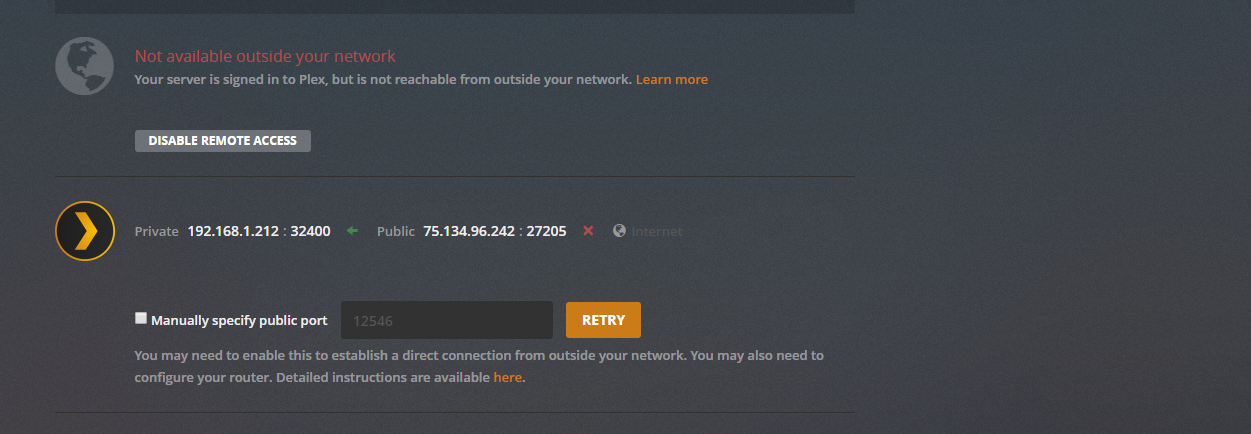The height and width of the screenshot is (434, 1251).
Task: Click the small gray Internet globe icon
Action: coord(619,231)
